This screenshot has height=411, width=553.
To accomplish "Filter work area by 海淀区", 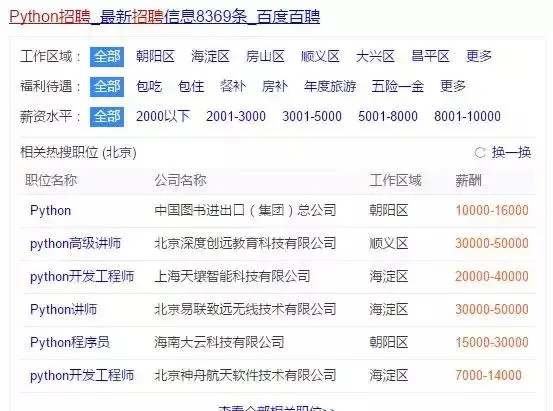I will 210,56.
